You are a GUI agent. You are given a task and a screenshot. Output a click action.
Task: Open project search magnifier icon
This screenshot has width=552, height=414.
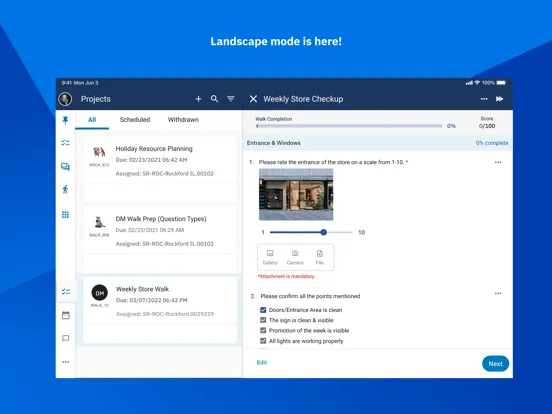214,99
